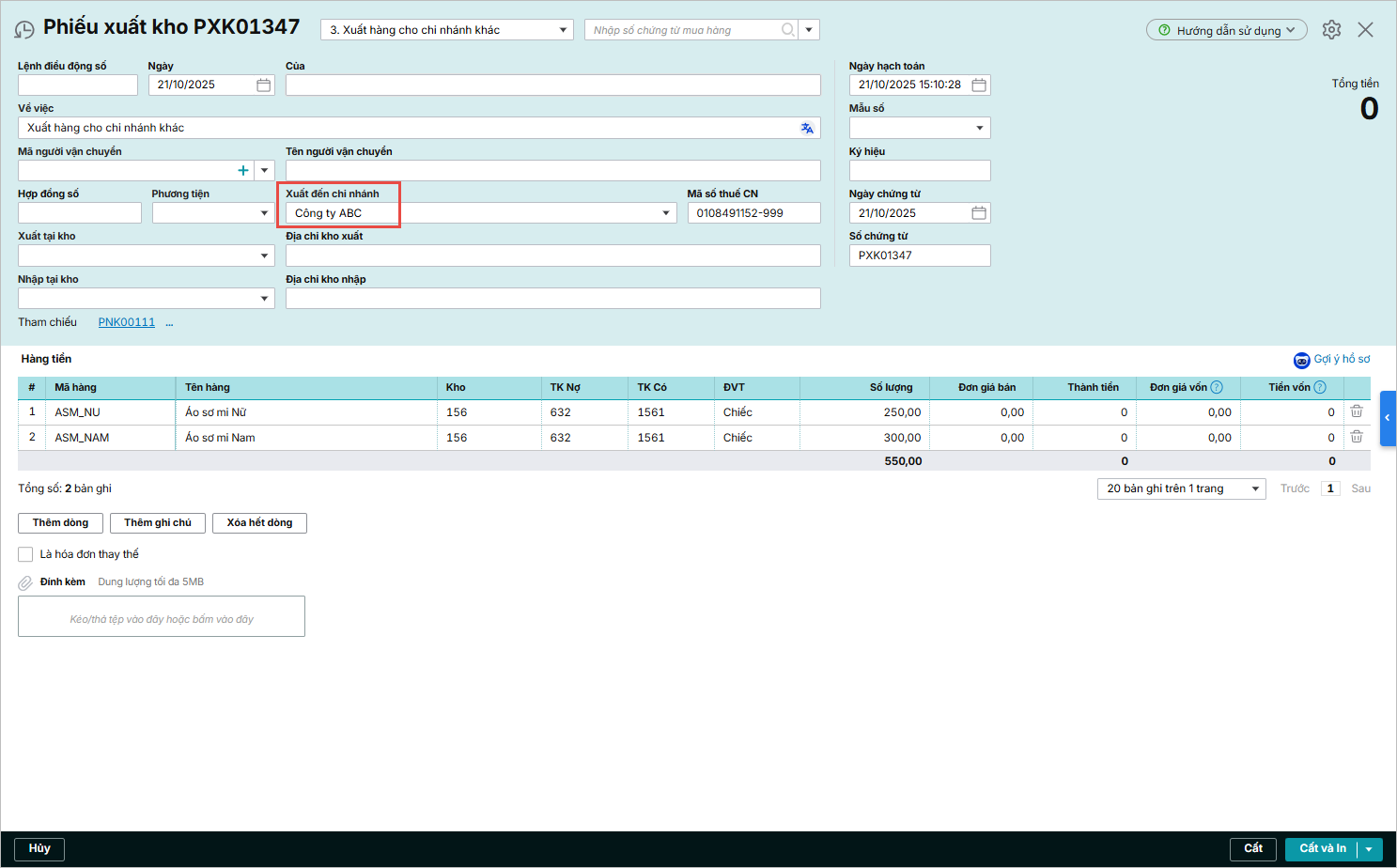Open the settings gear icon
Screen dimensions: 1397x868
click(1331, 30)
